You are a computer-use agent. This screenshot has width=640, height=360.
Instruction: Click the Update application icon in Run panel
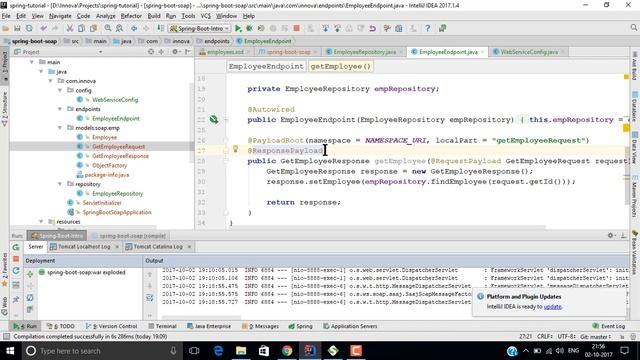pyautogui.click(x=16, y=271)
